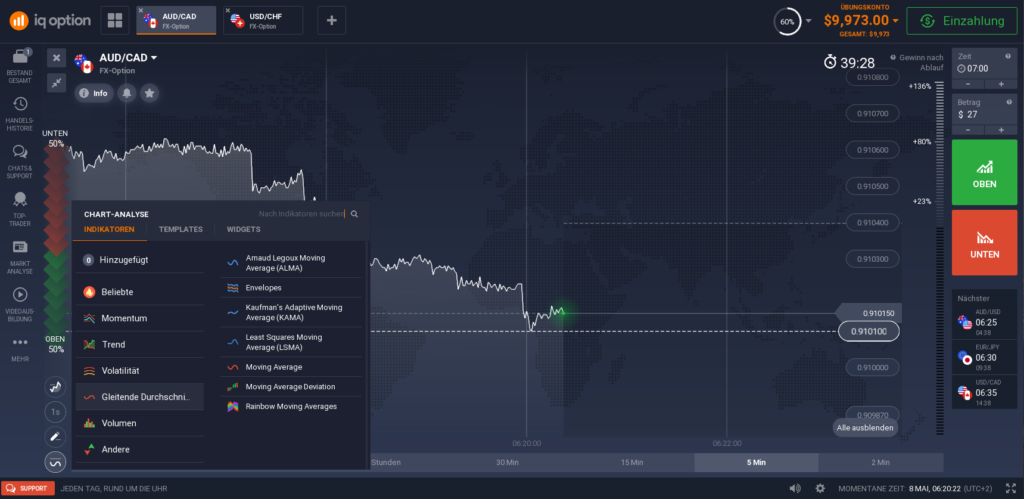Select the Widgets tab
The width and height of the screenshot is (1024, 499).
pyautogui.click(x=244, y=229)
